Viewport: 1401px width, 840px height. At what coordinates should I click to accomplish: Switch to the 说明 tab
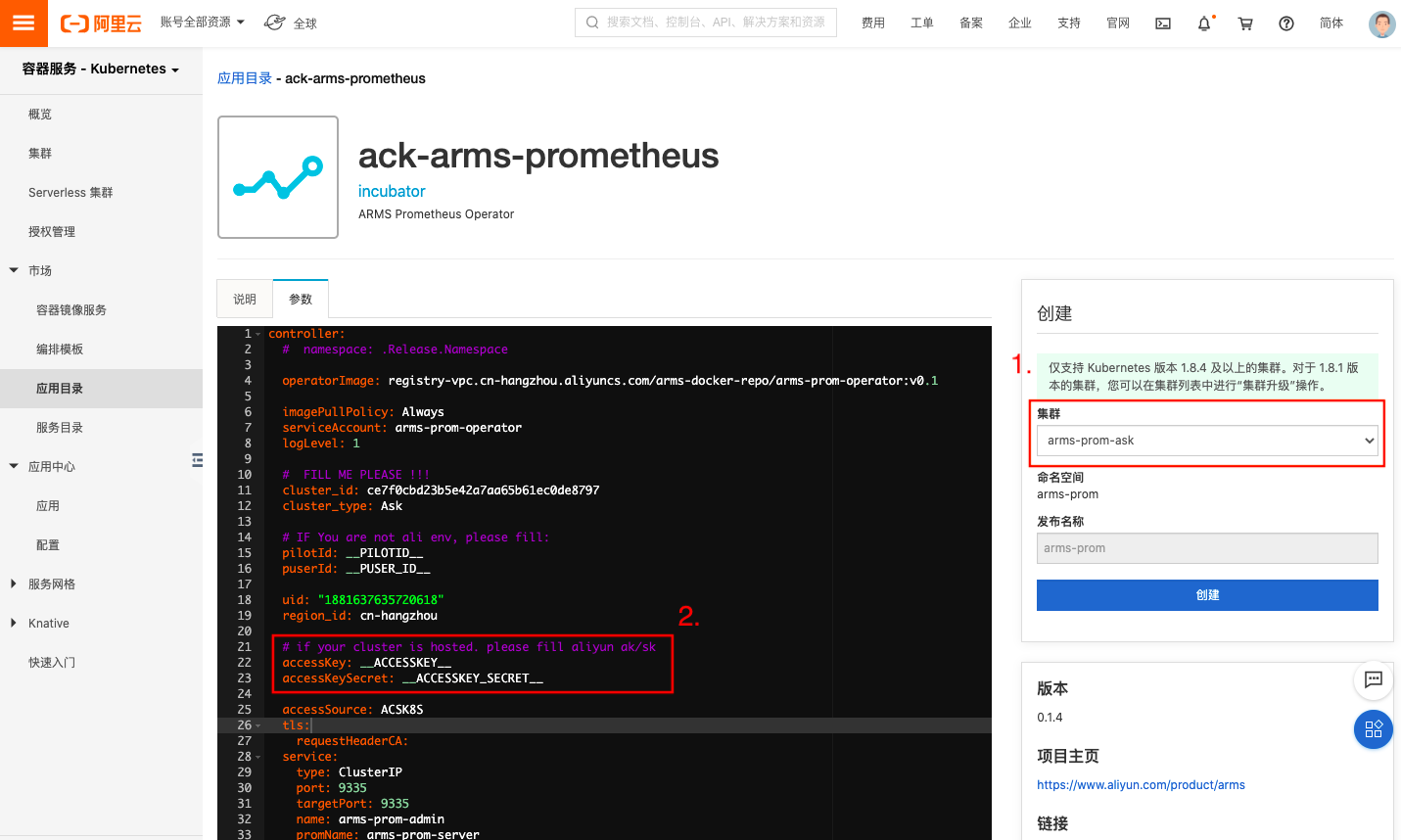pos(245,300)
